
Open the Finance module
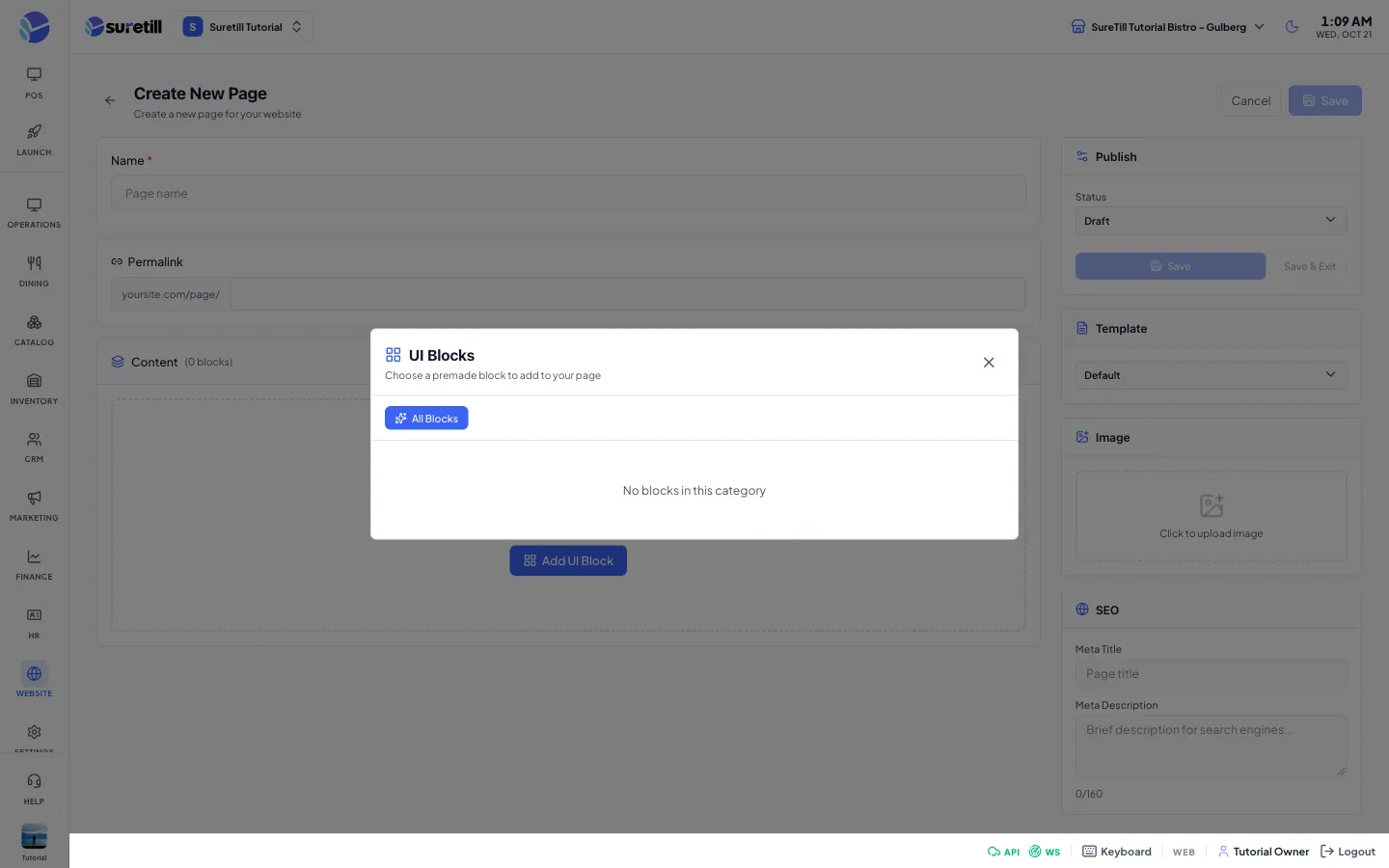pos(34,565)
